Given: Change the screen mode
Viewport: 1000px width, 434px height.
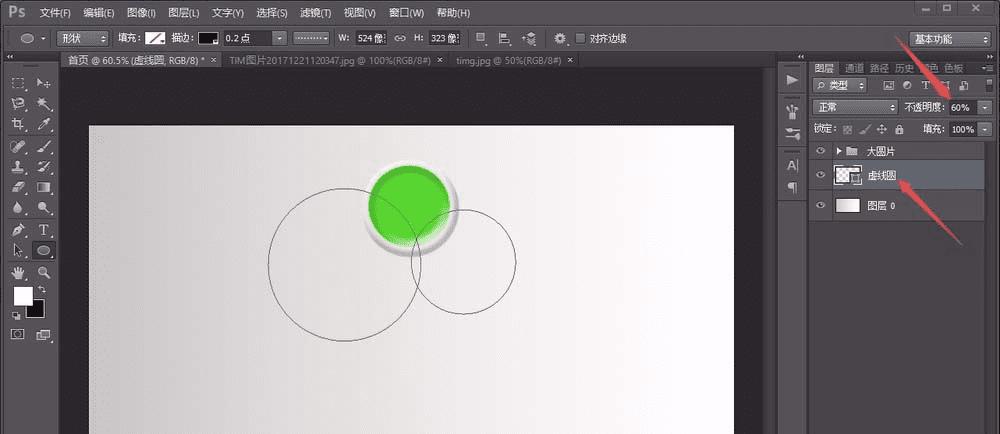Looking at the screenshot, I should 43,334.
